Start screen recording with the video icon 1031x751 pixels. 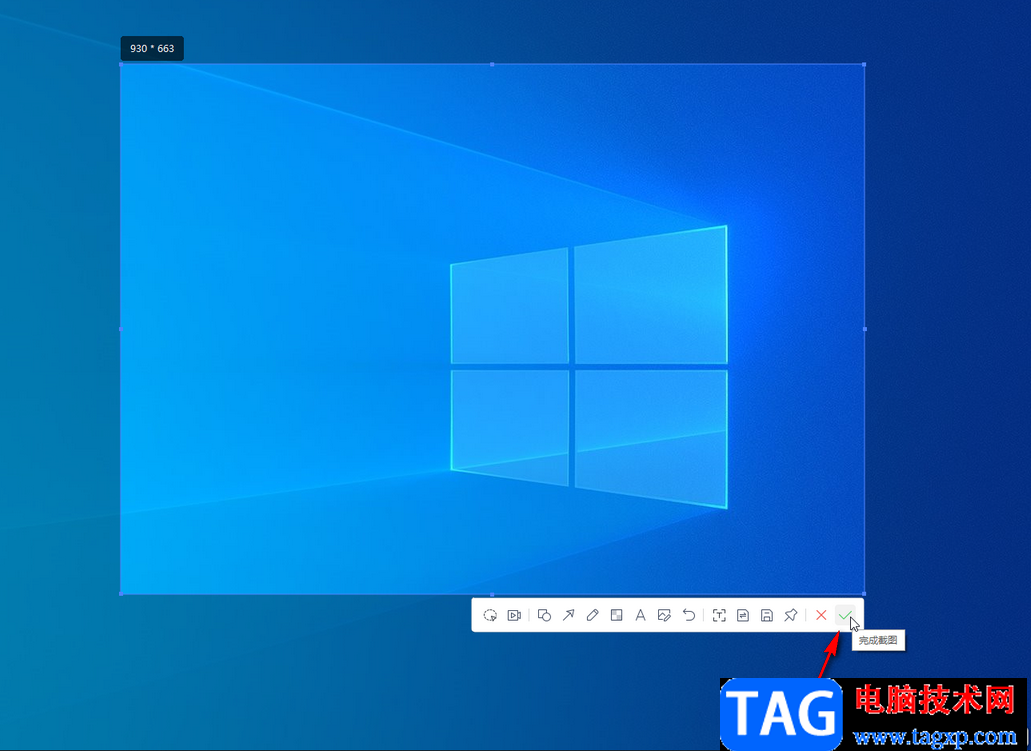click(x=514, y=616)
